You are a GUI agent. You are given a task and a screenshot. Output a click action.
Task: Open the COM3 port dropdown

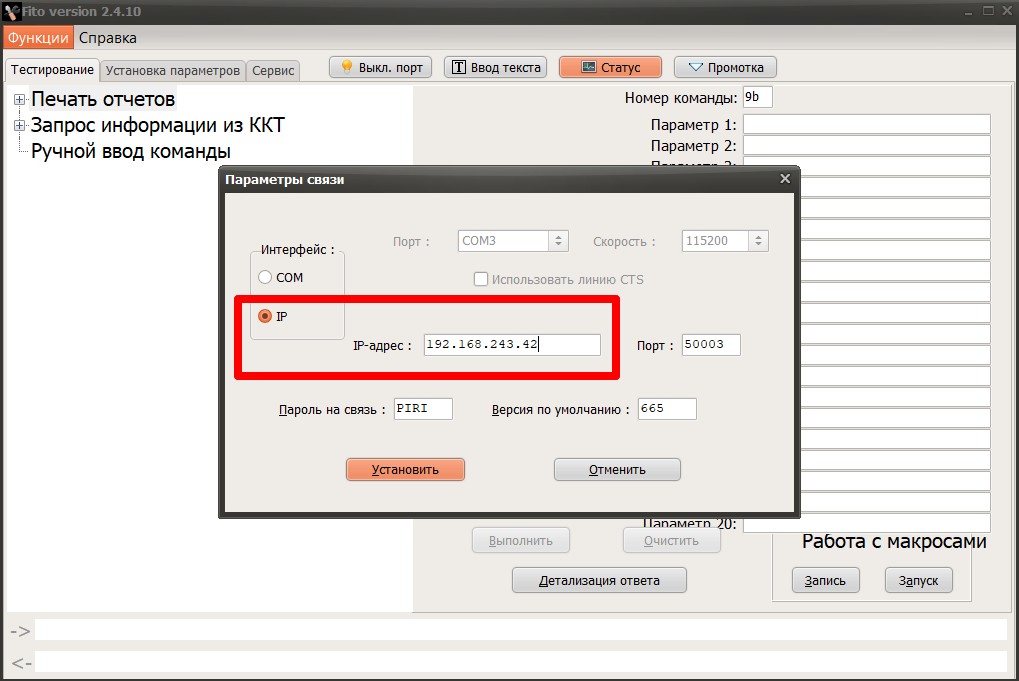click(559, 241)
